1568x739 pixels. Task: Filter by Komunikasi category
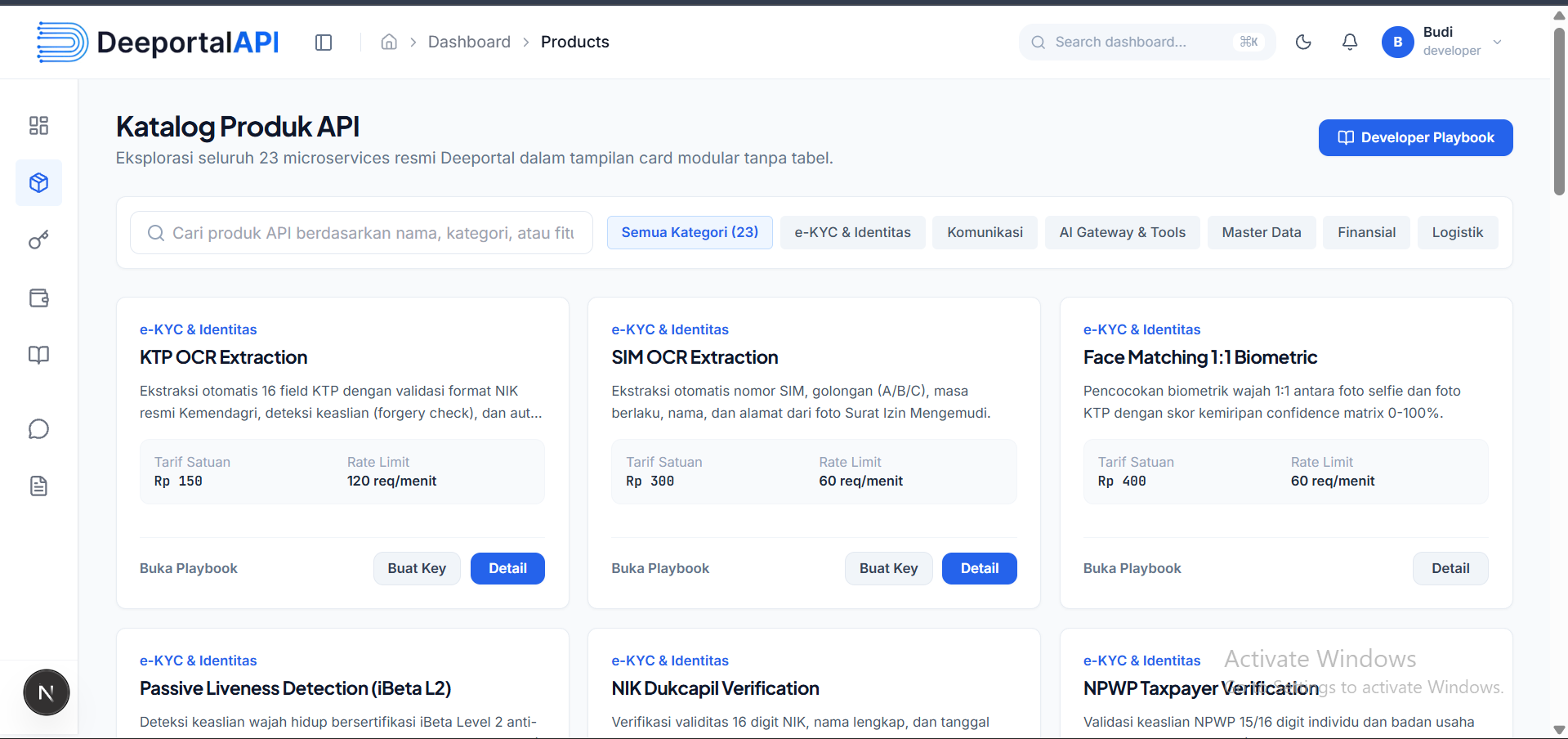(985, 232)
